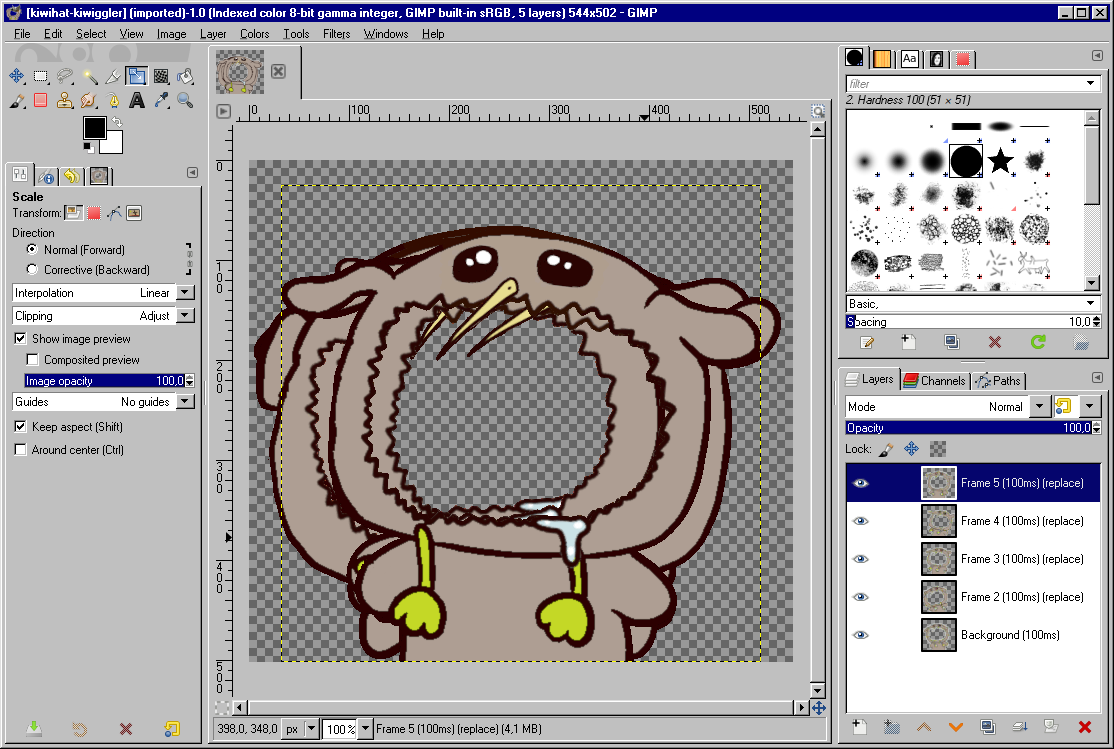Select the Eraser tool
The image size is (1114, 749).
41,100
